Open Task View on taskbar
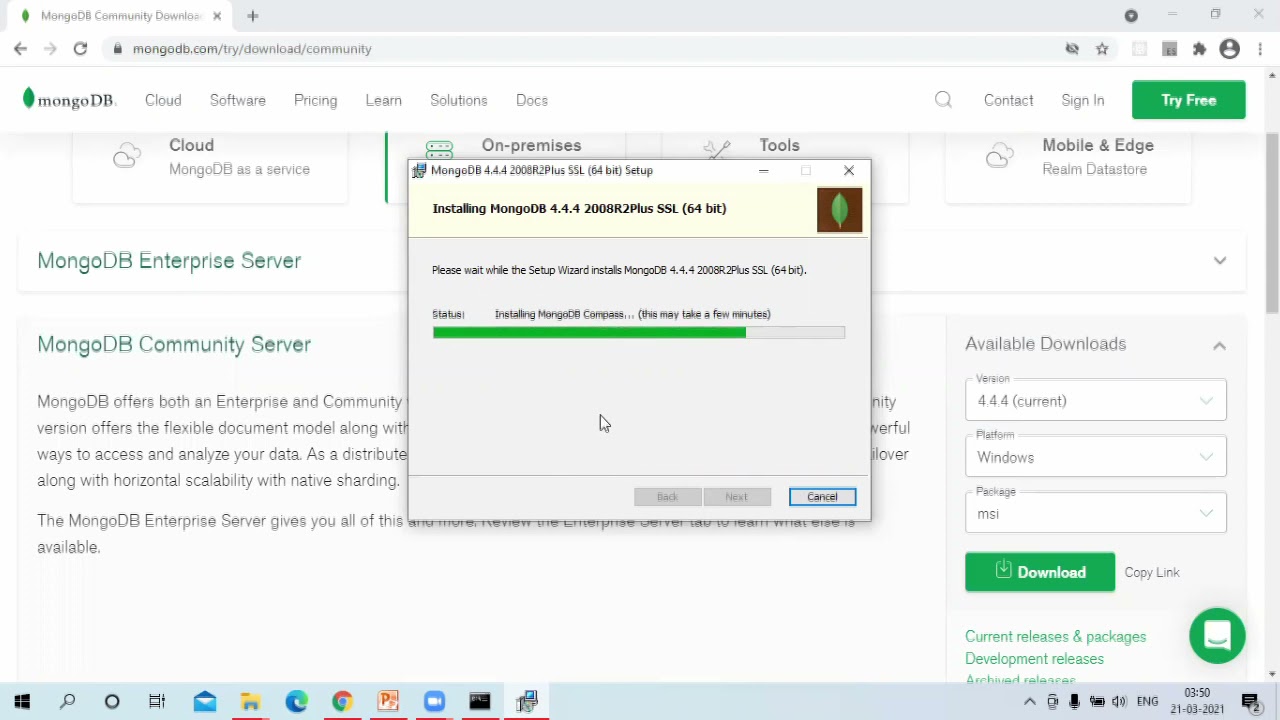The image size is (1280, 720). (157, 702)
